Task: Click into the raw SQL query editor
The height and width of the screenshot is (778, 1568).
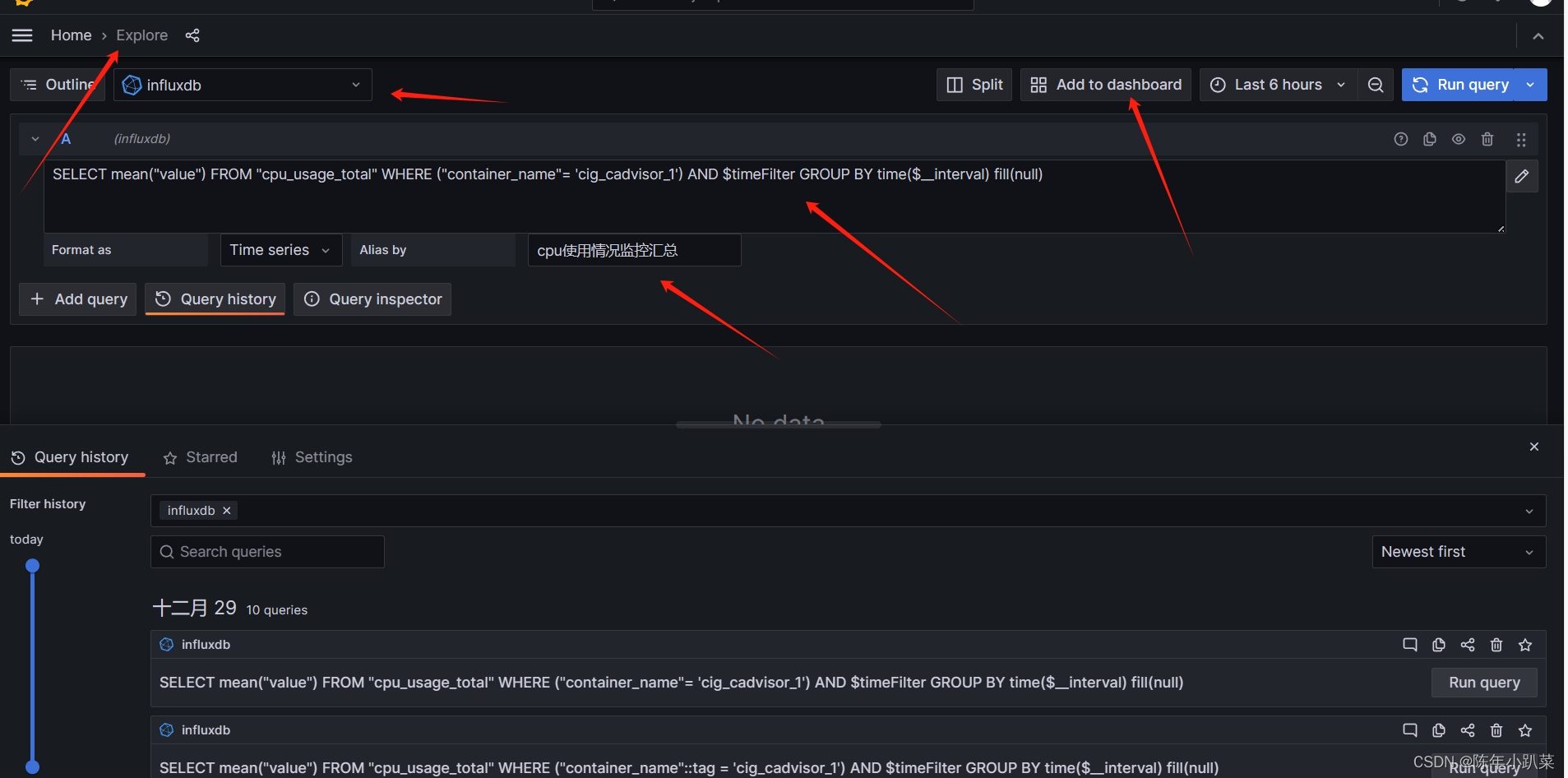Action: [775, 197]
